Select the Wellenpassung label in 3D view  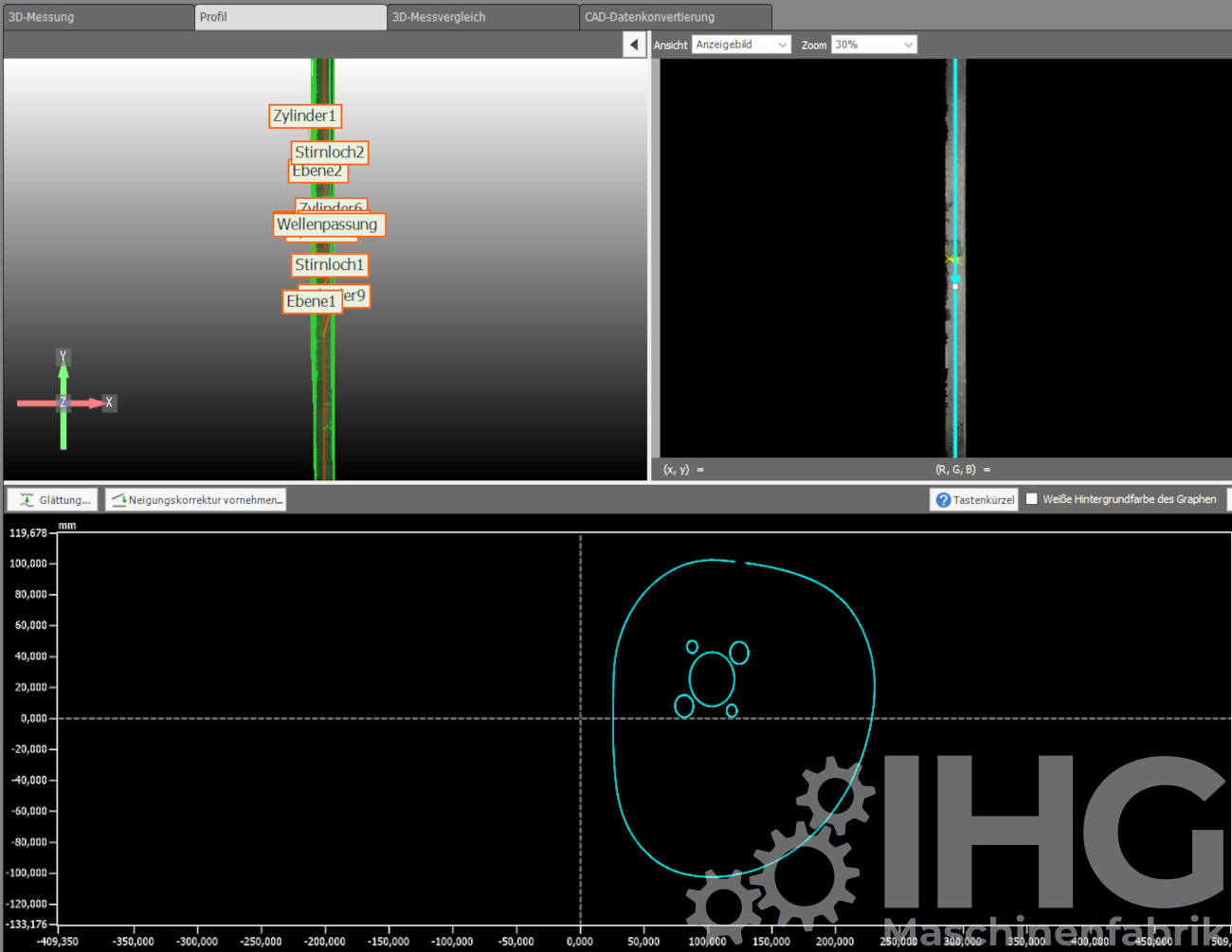328,225
